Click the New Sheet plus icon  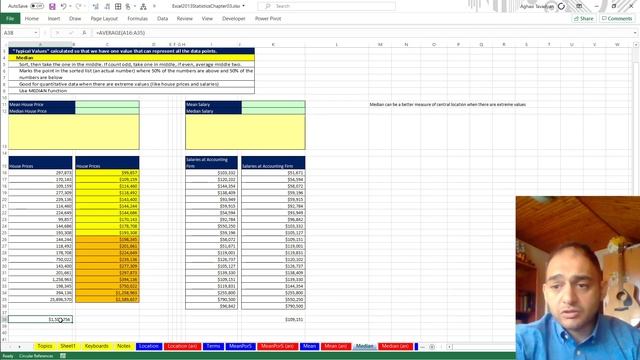tap(432, 347)
